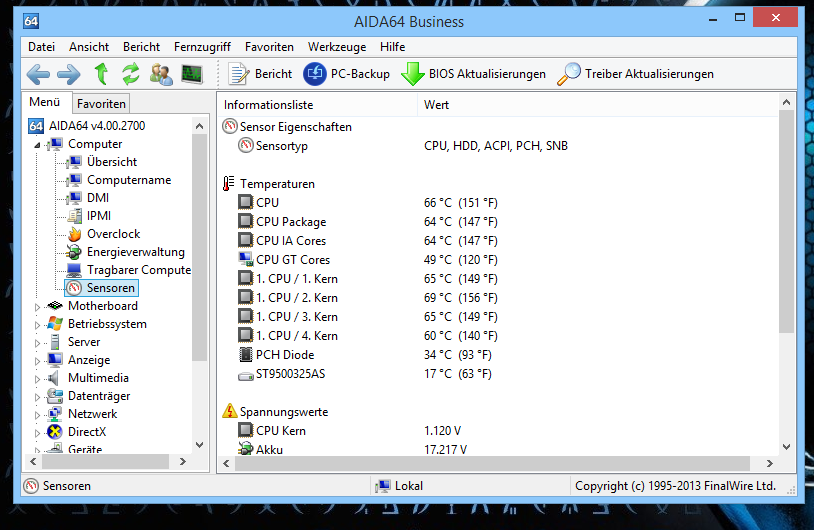814x530 pixels.
Task: Select the CPU Kern voltage row
Action: 350,431
